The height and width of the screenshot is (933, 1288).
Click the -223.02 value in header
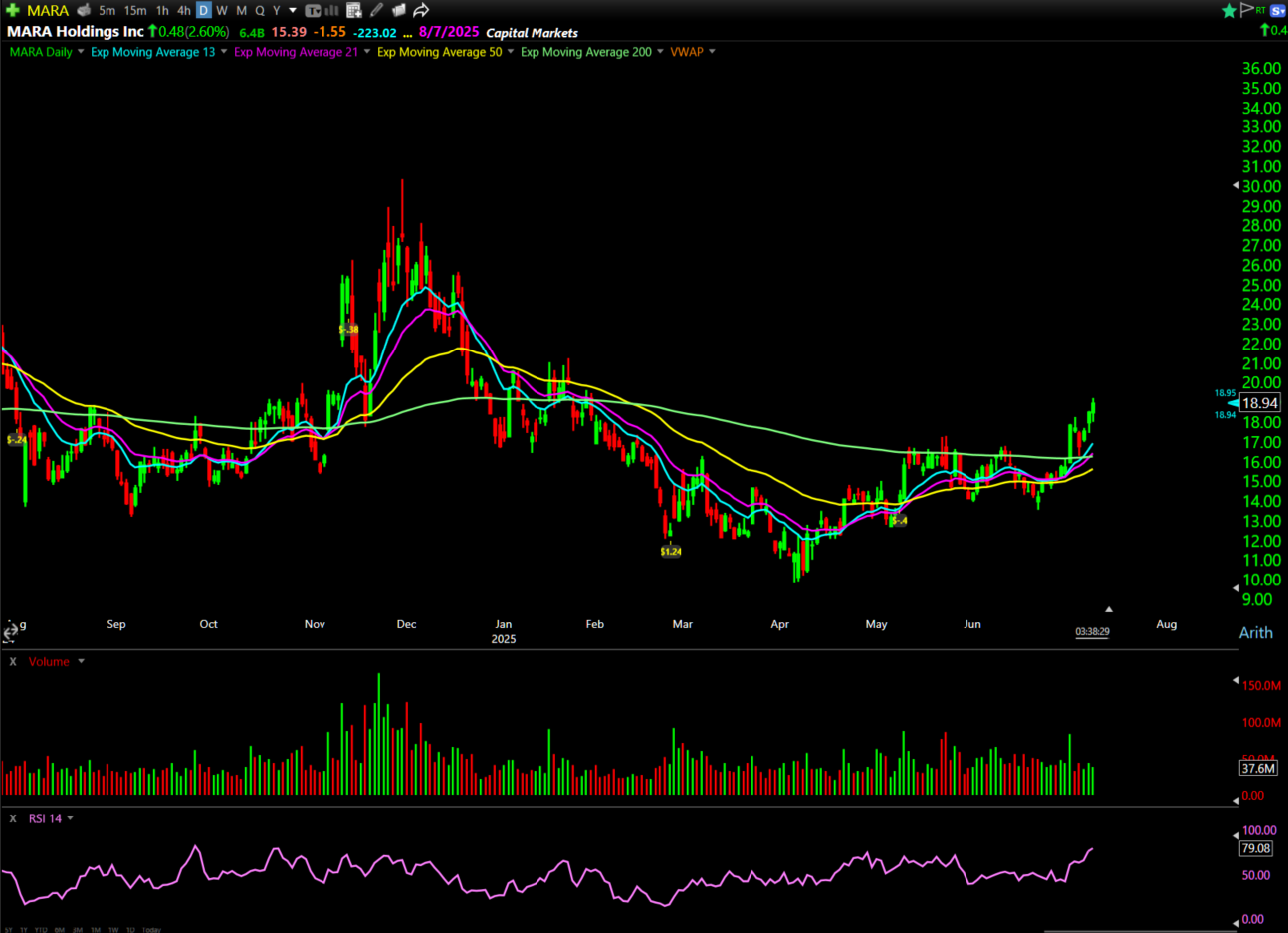point(375,33)
